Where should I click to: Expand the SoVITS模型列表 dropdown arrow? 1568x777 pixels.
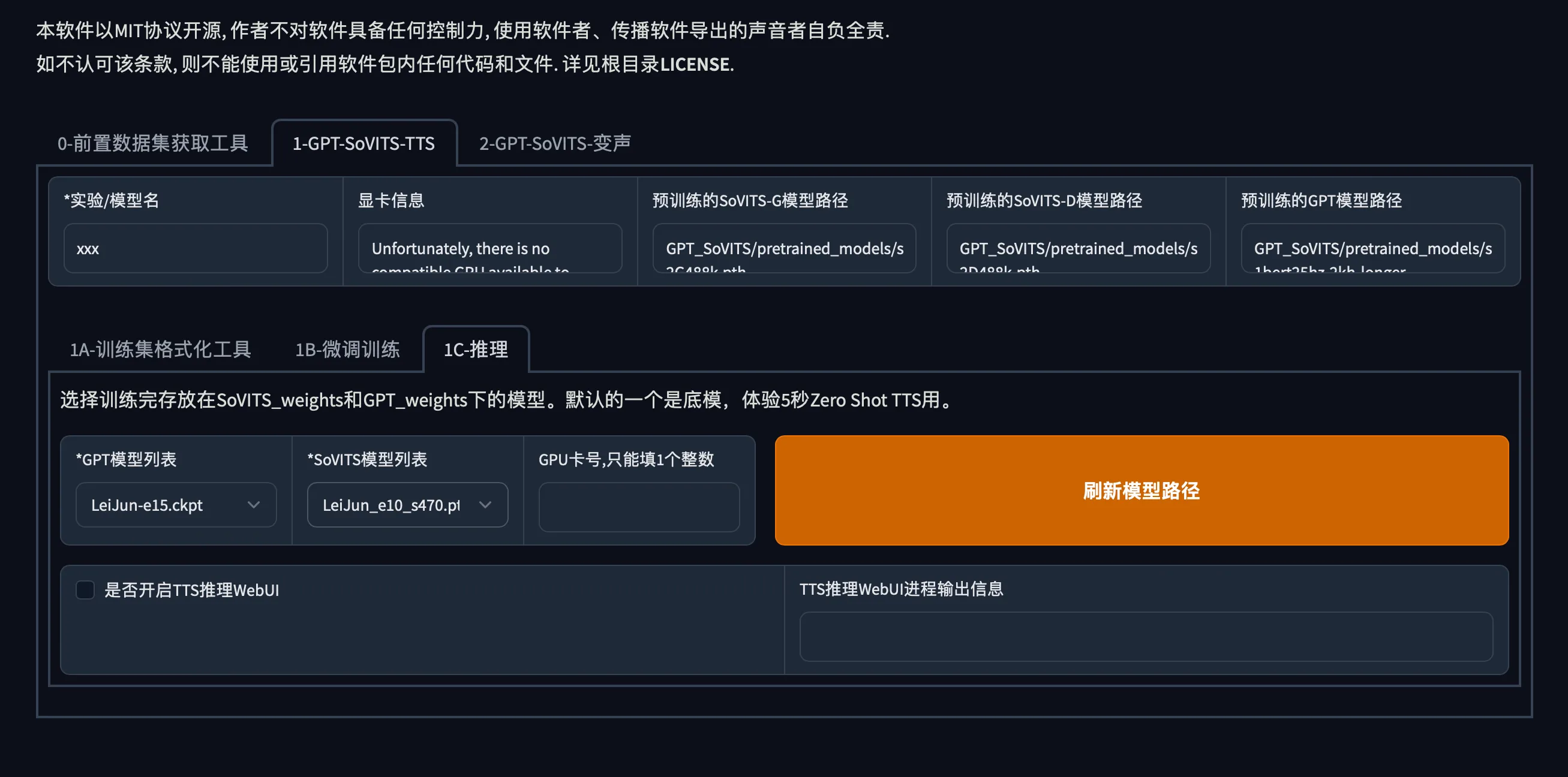tap(485, 505)
